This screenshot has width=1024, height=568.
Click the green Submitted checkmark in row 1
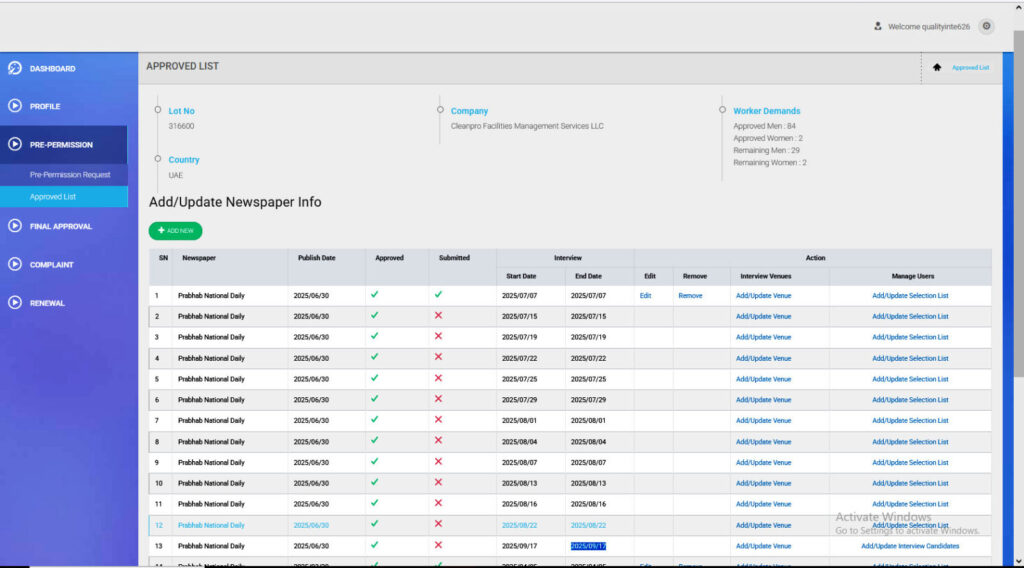pos(438,295)
